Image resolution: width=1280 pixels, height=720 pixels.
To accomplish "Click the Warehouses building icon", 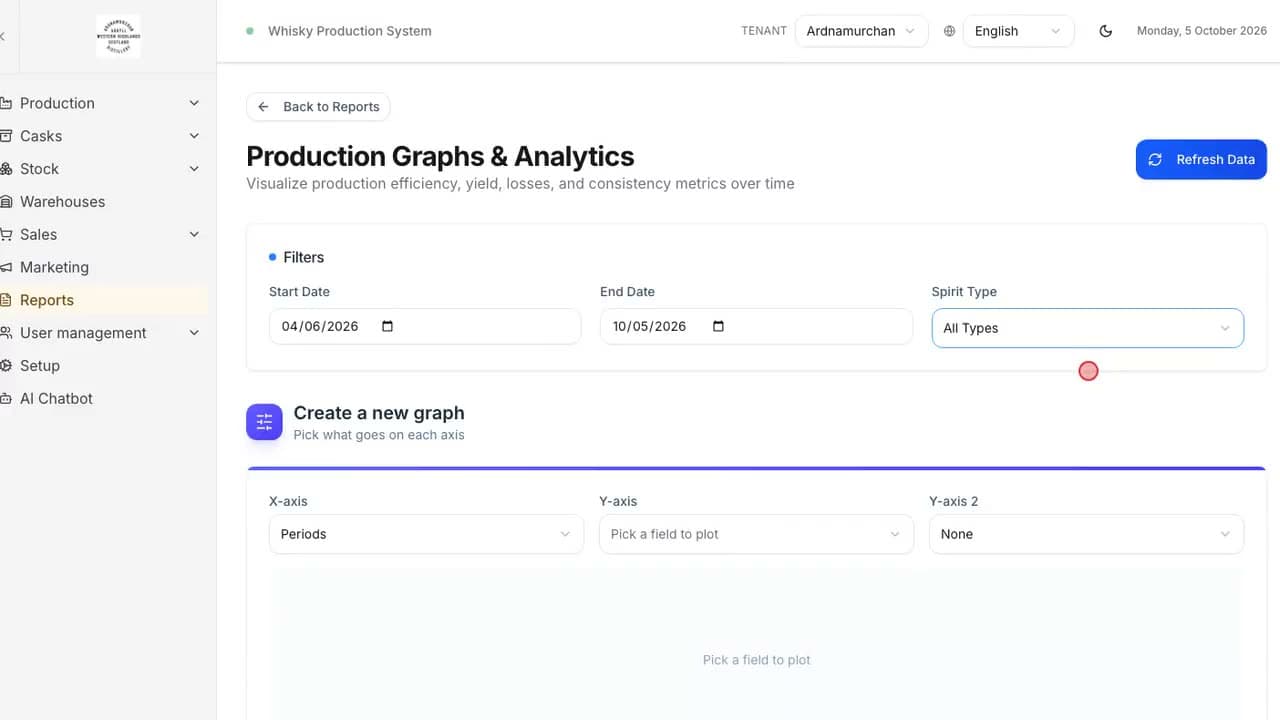I will pos(6,201).
